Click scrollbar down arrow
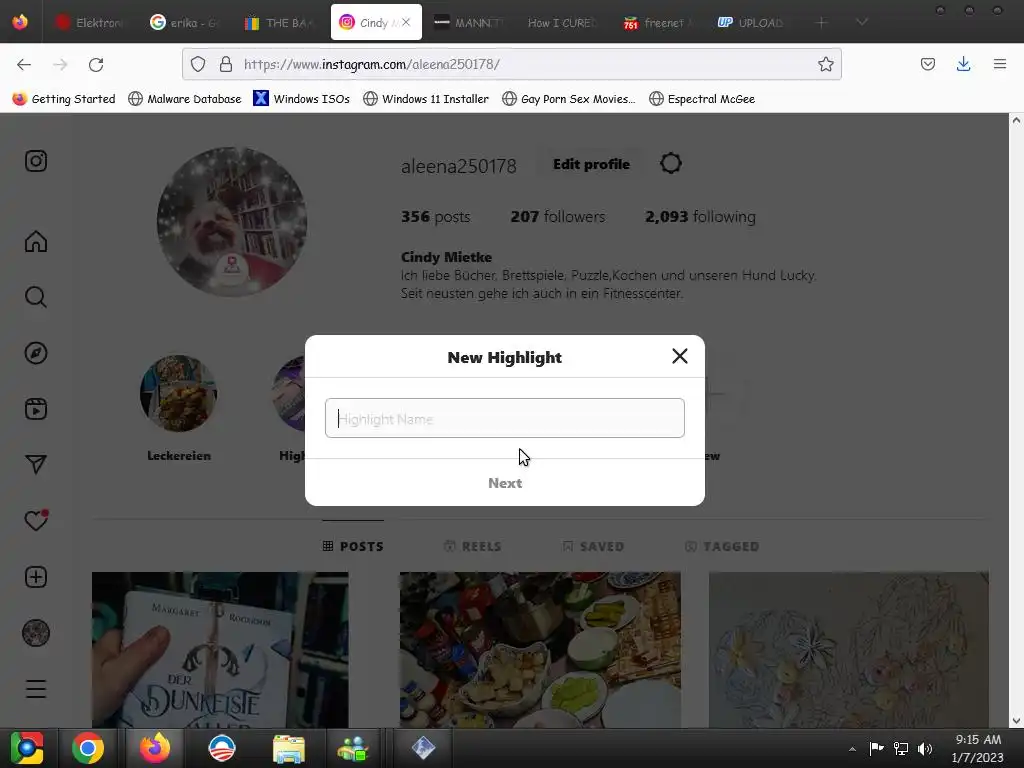The width and height of the screenshot is (1024, 768). (x=1016, y=720)
